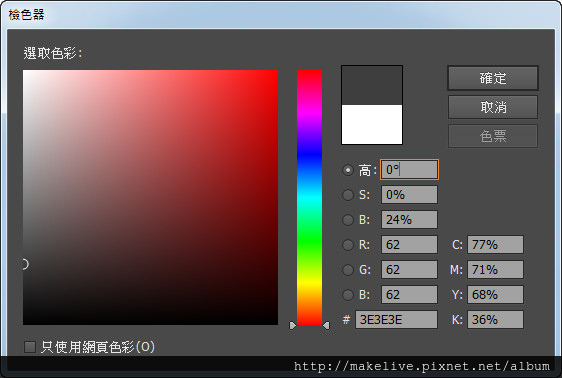Viewport: 562px width, 378px height.
Task: Select the blue radio button beside 62
Action: coord(348,295)
